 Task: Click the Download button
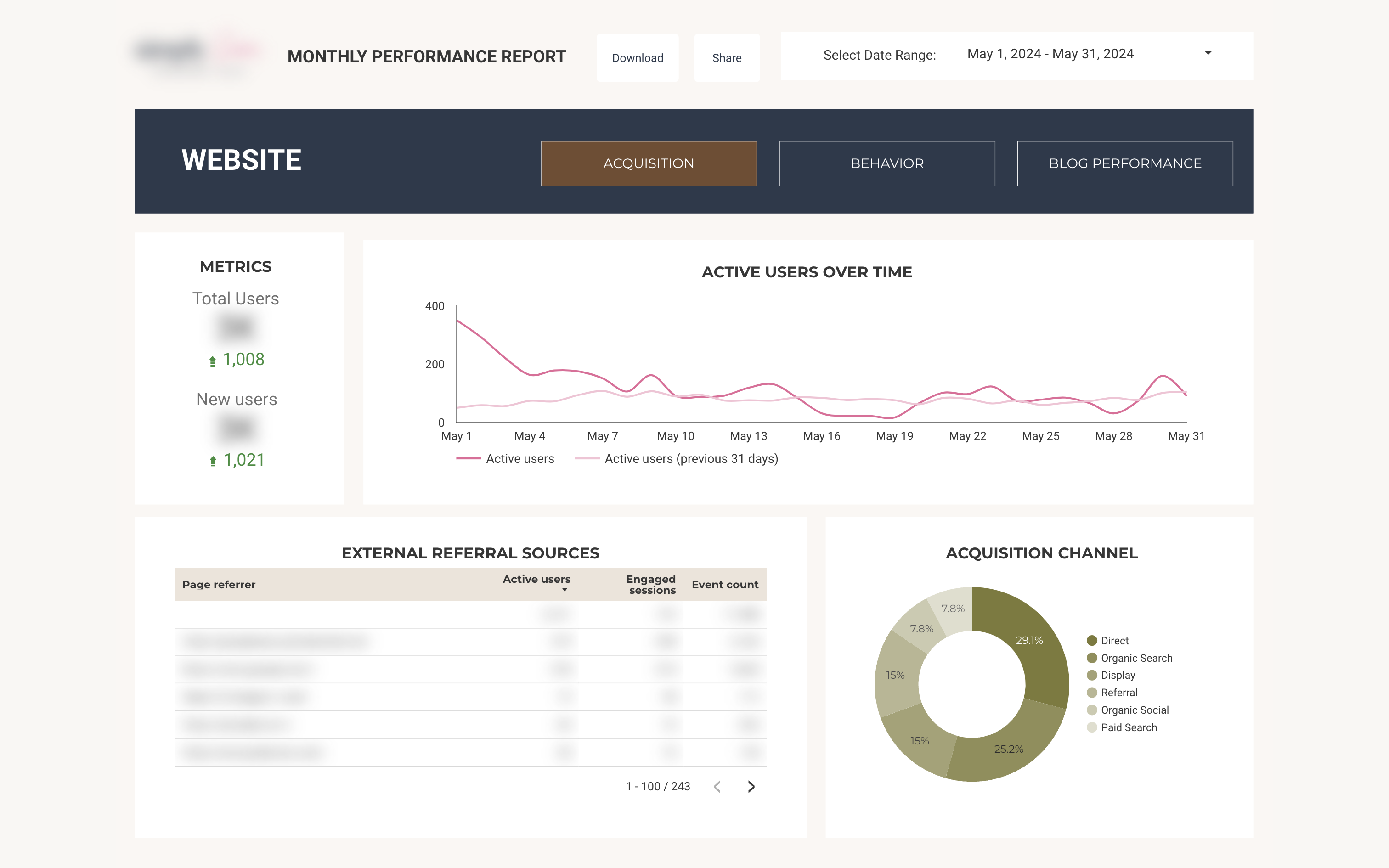point(637,57)
